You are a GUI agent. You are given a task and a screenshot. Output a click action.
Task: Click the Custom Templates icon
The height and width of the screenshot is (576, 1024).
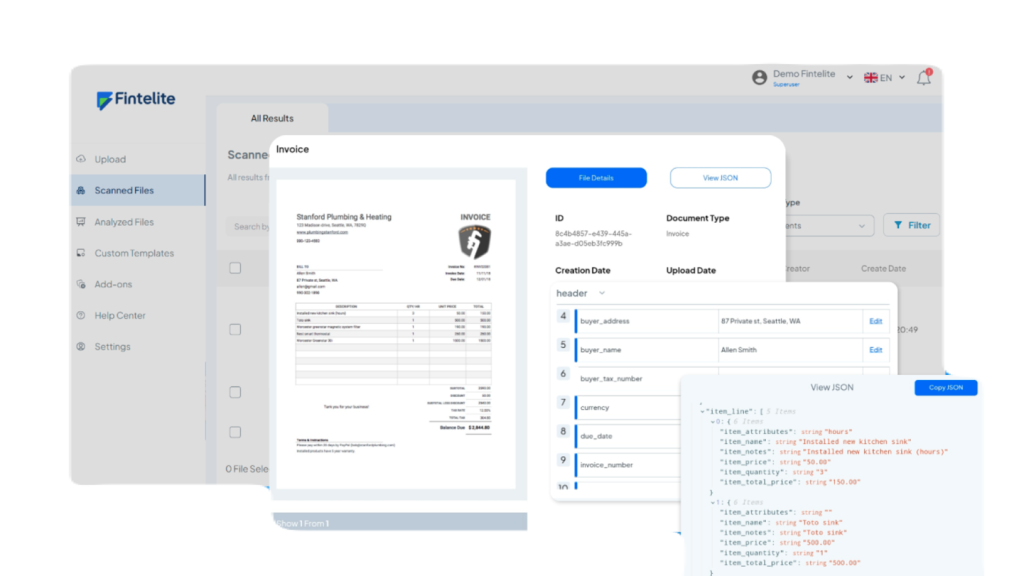point(81,253)
